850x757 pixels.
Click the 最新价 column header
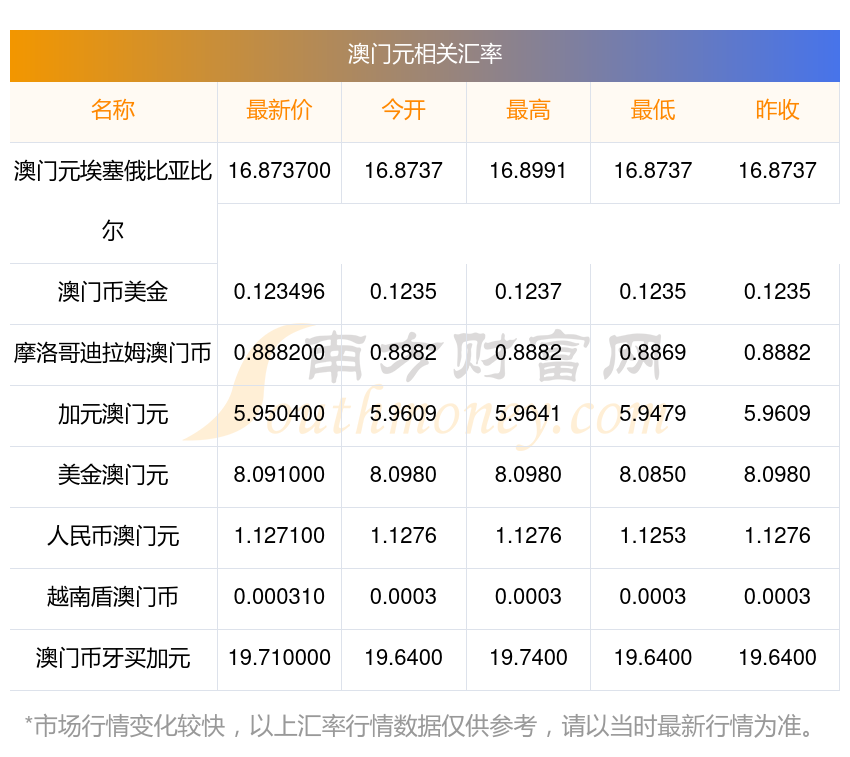pos(279,110)
